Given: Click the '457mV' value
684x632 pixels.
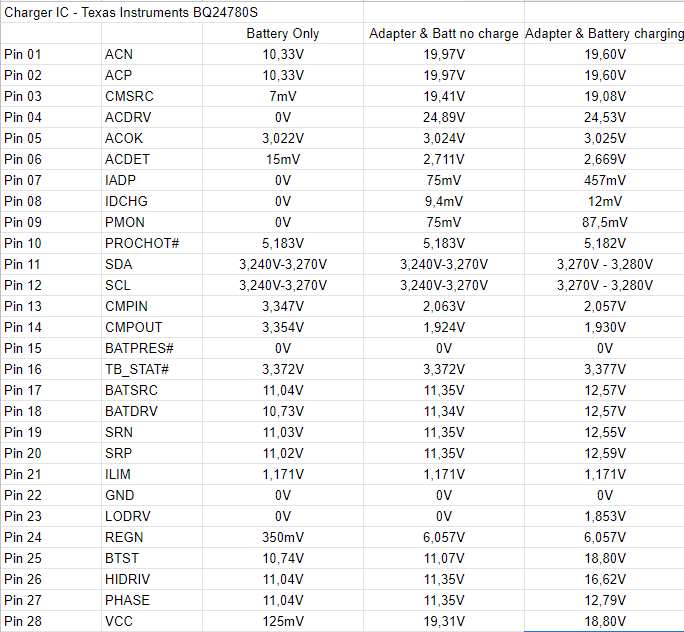Looking at the screenshot, I should coord(605,180).
